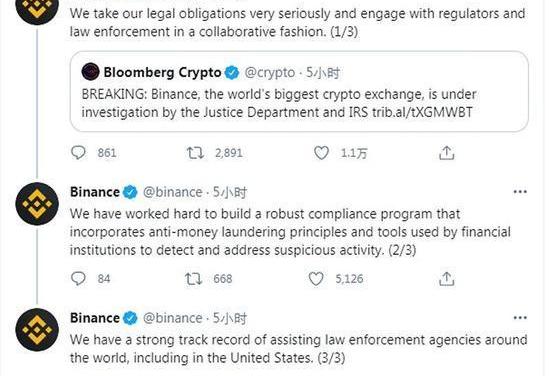Viewport: 550px width, 376px height.
Task: Click the Binance name on the 2/3 tweet
Action: (95, 192)
